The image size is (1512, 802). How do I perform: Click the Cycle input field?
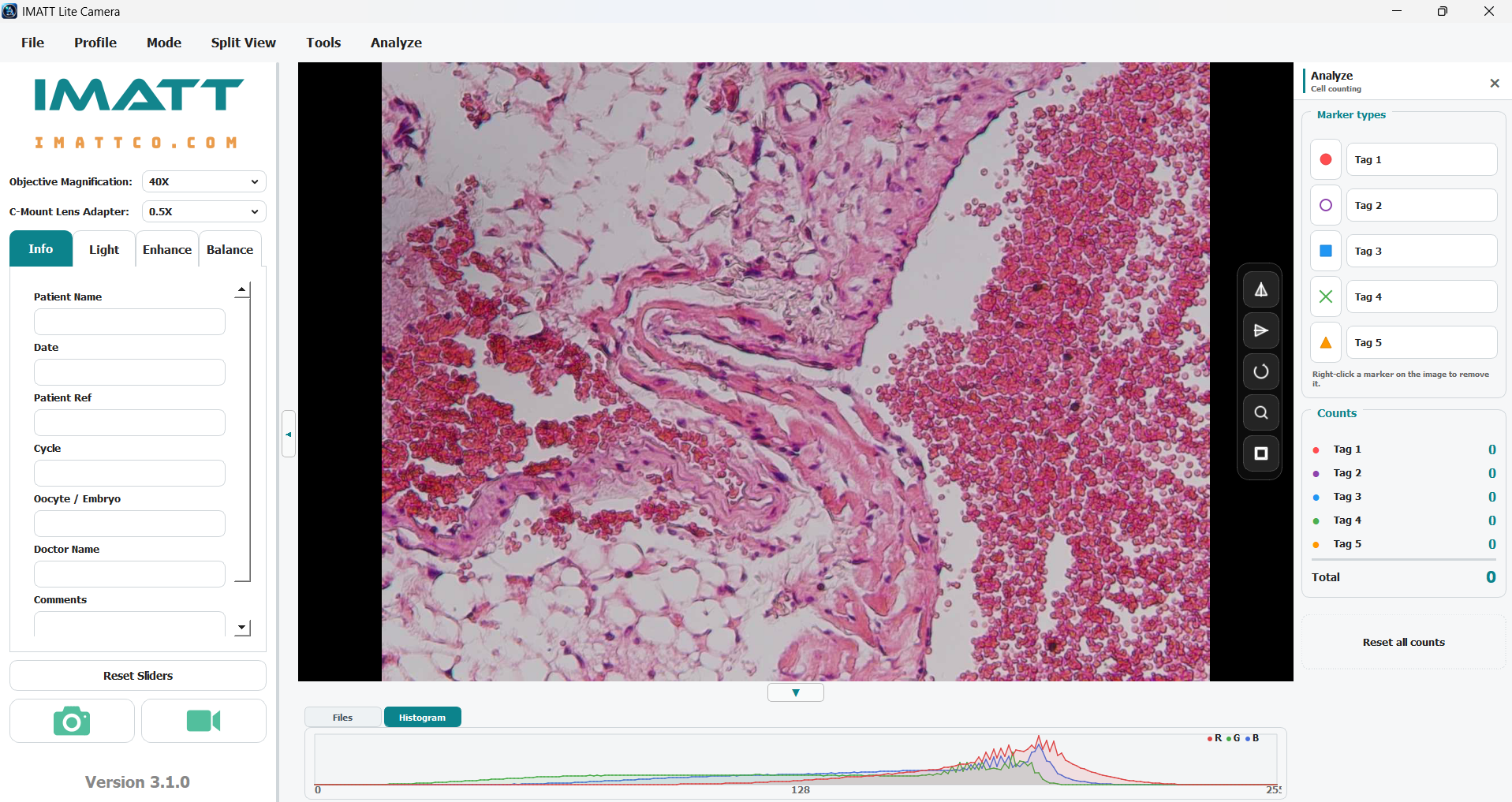pos(129,473)
